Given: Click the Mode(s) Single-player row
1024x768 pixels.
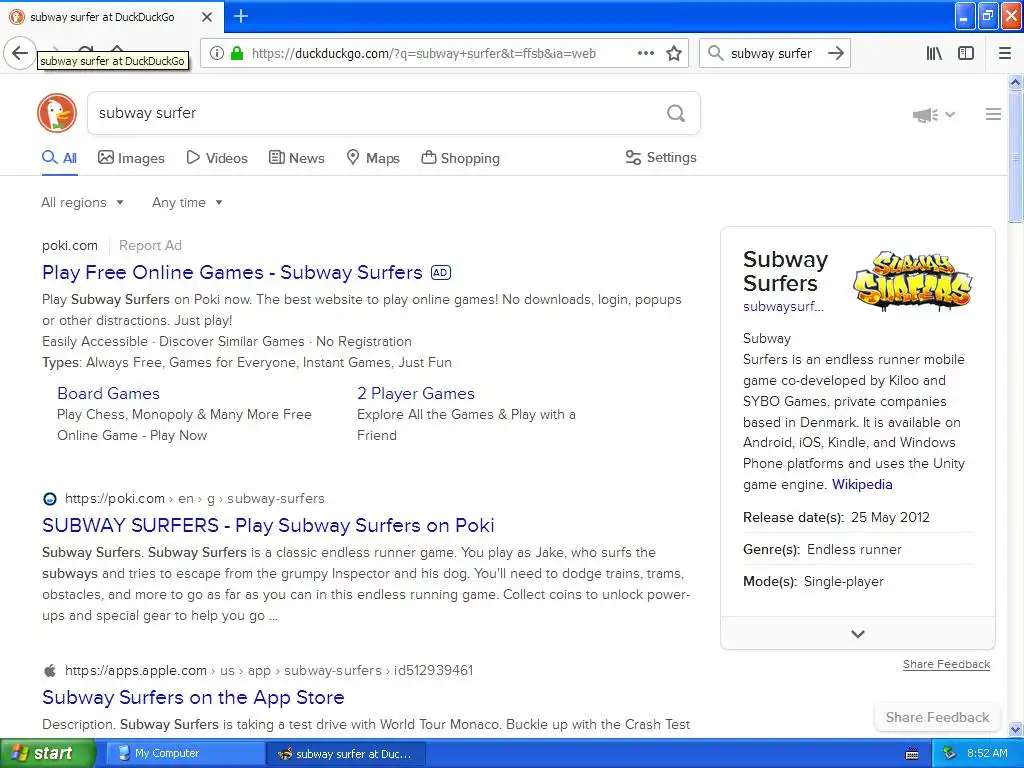Looking at the screenshot, I should pos(857,581).
